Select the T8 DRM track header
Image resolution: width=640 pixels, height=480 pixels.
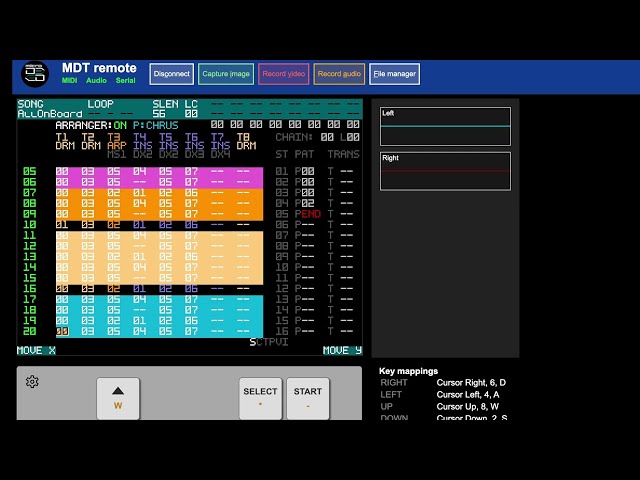coord(246,141)
